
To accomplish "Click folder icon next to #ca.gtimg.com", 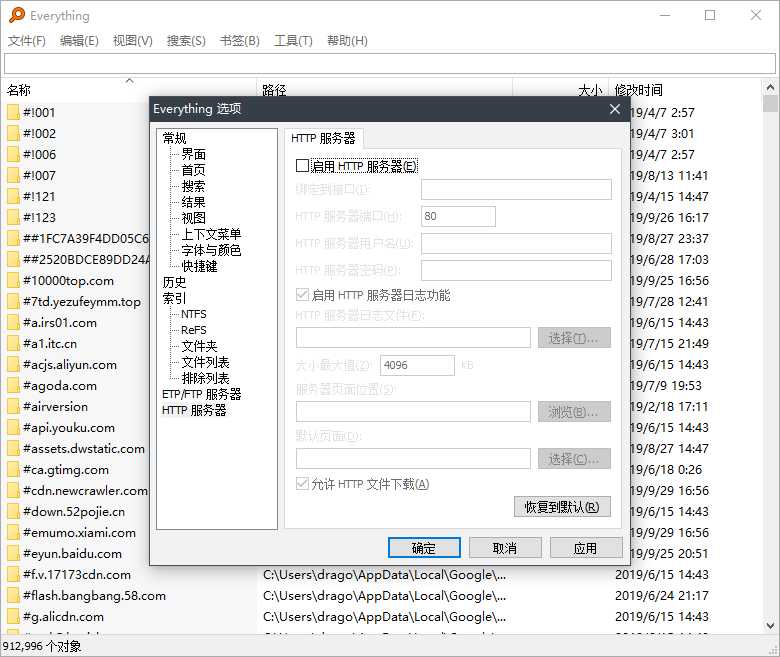I will tap(13, 469).
